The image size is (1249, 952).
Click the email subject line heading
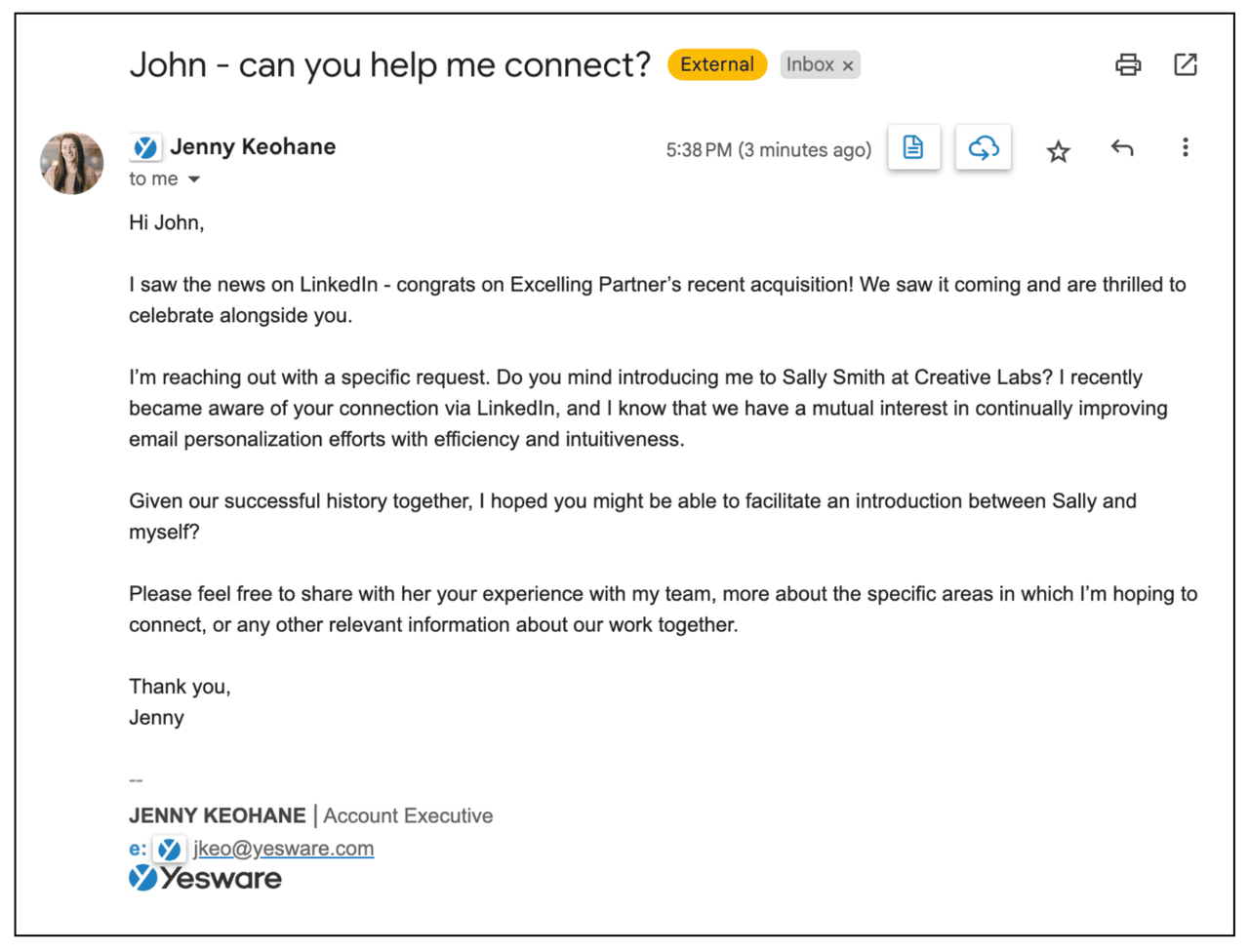tap(389, 65)
